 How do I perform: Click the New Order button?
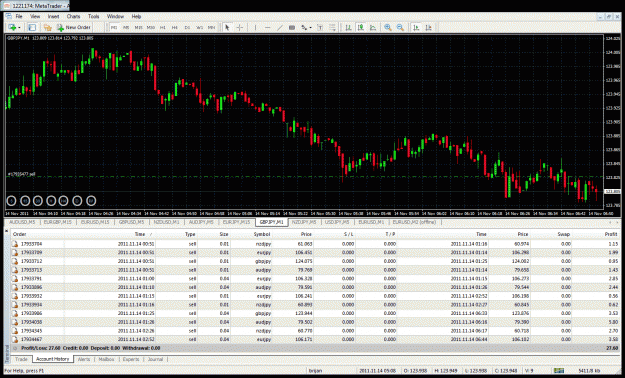tap(74, 28)
